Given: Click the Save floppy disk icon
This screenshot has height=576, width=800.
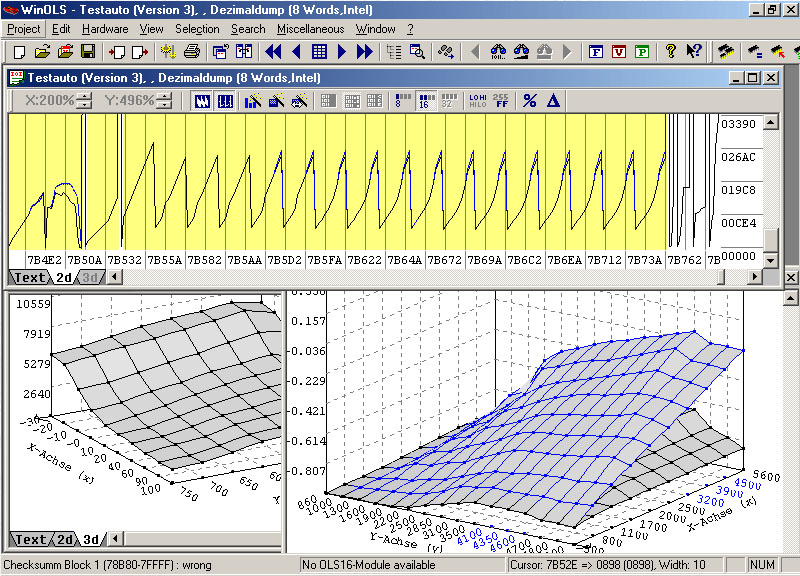Looking at the screenshot, I should 87,52.
